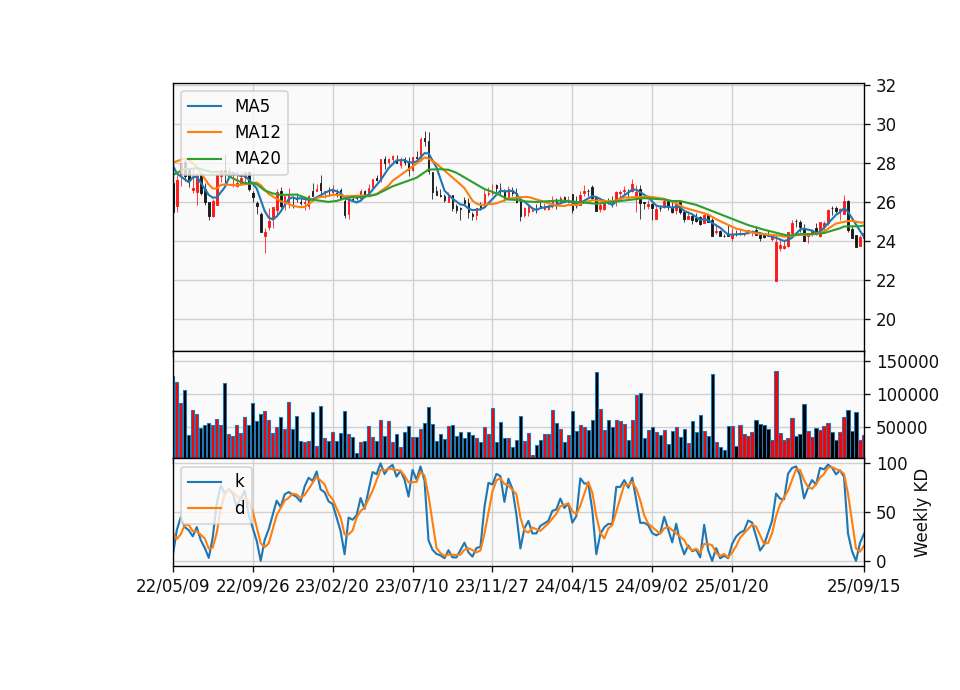This screenshot has height=690, width=960.
Task: Click the 25/09/15 date tick label
Action: [864, 586]
